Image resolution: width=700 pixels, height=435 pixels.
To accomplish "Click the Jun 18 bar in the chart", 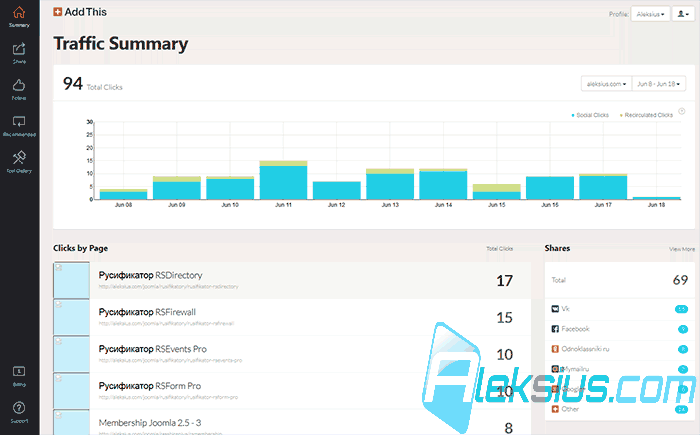I will pyautogui.click(x=657, y=198).
